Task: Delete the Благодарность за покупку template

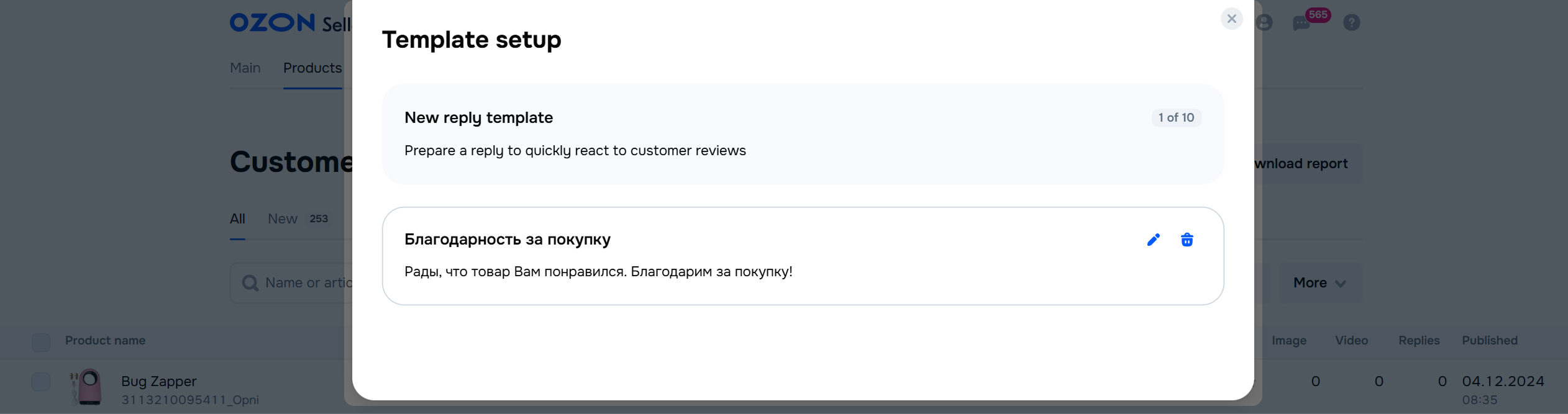Action: [x=1187, y=240]
